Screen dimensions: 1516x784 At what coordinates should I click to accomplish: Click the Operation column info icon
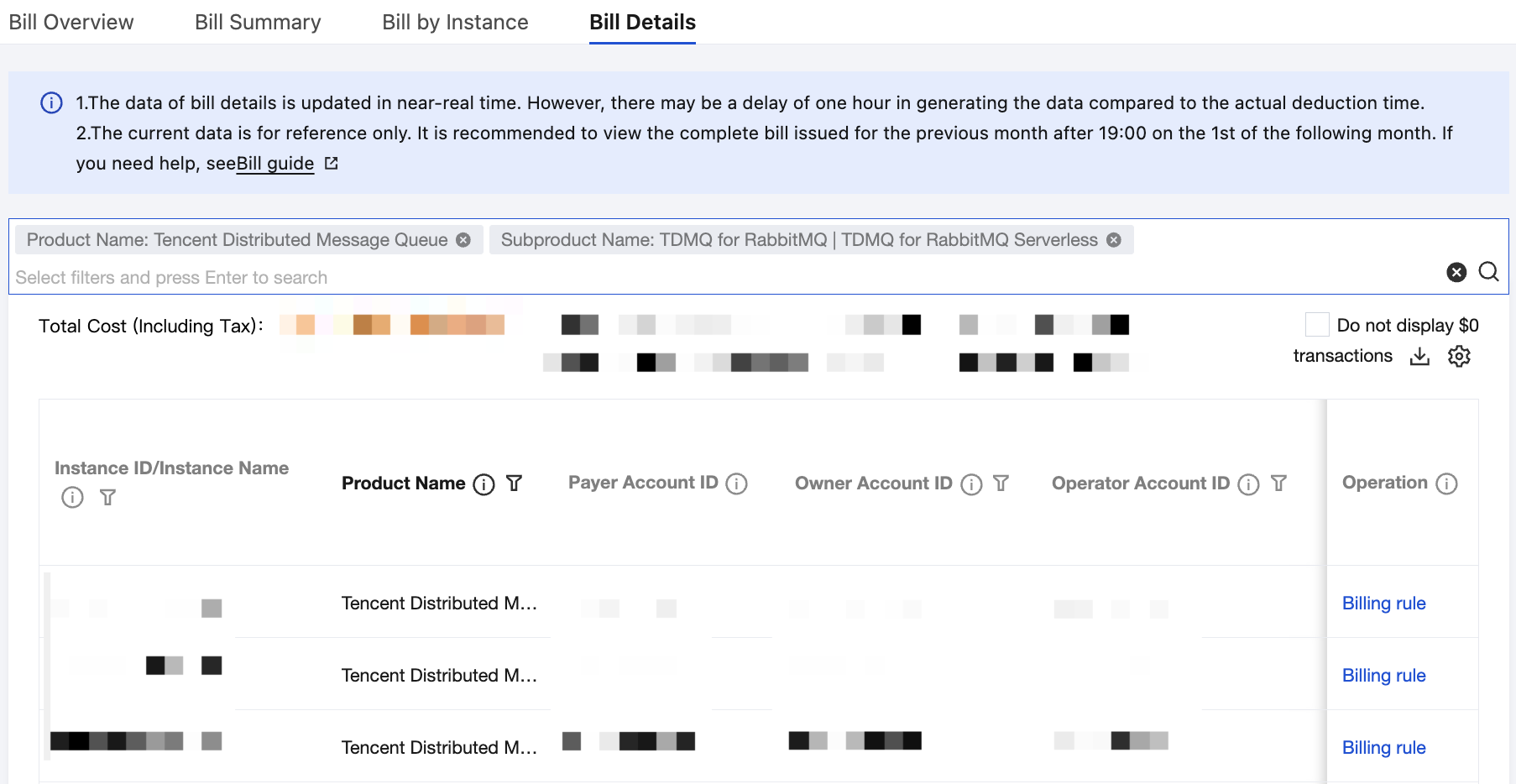1447,483
